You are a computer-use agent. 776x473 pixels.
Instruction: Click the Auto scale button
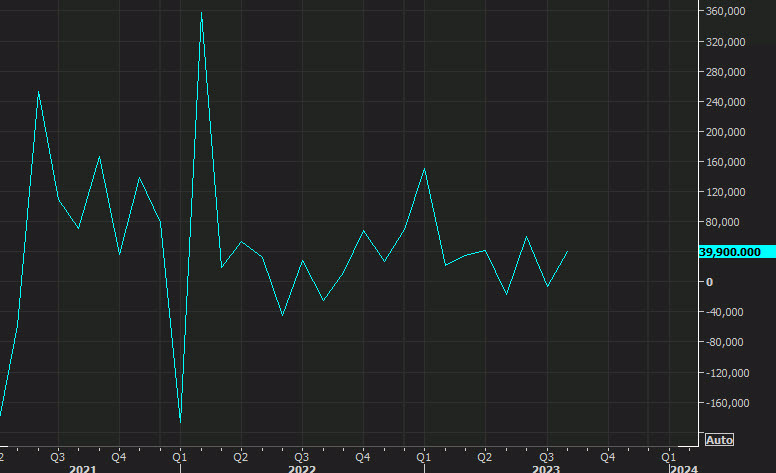(719, 440)
